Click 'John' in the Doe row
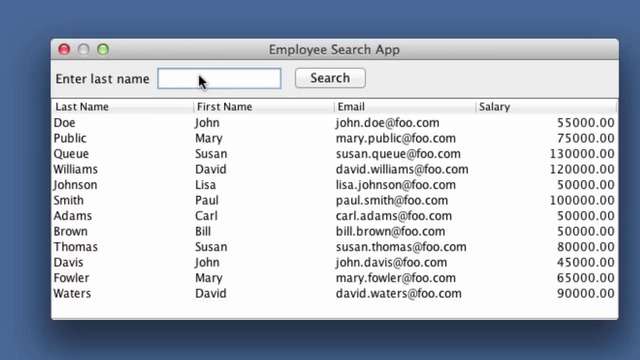This screenshot has height=360, width=640. tap(207, 123)
